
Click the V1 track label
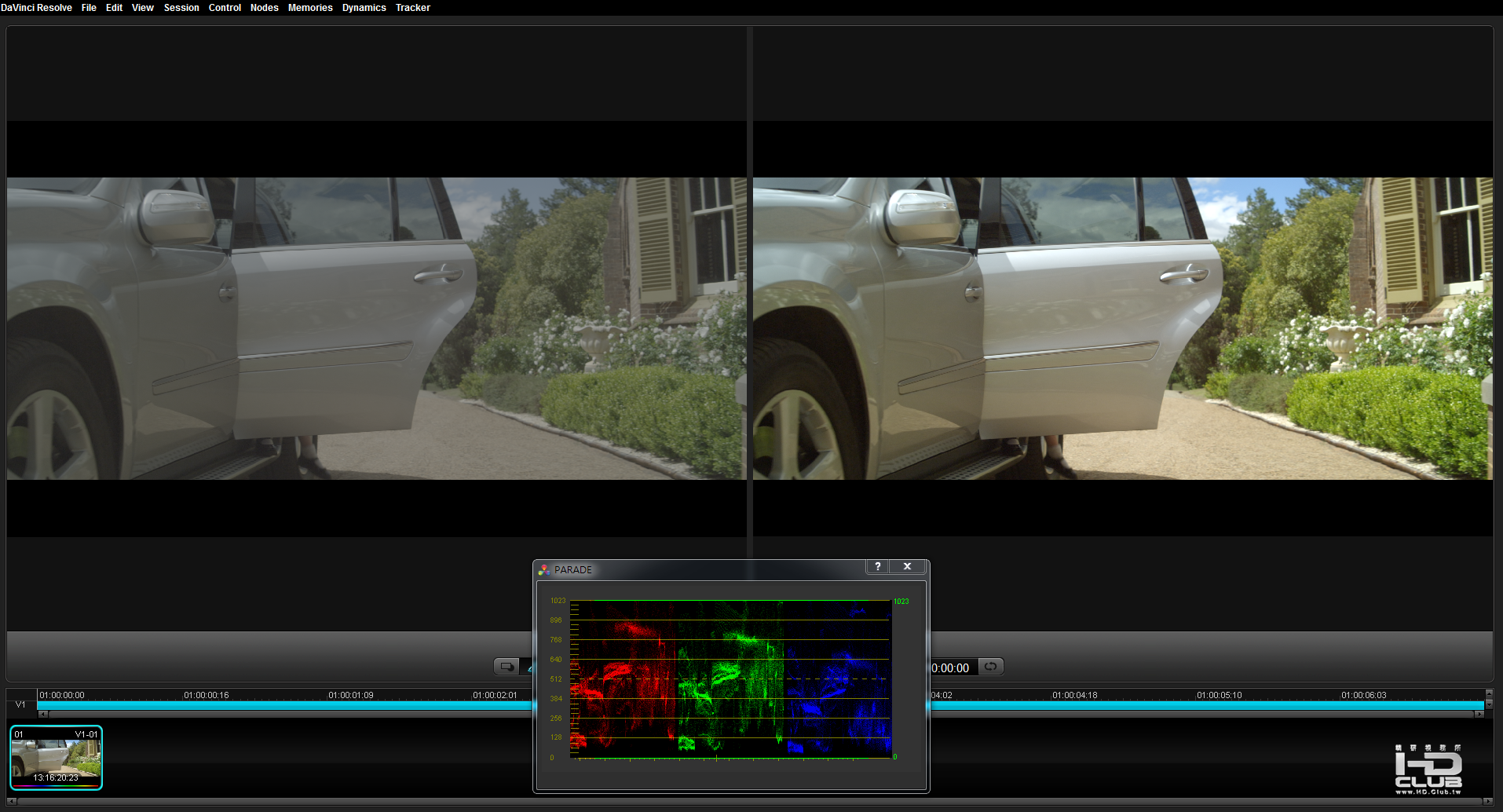[x=20, y=704]
